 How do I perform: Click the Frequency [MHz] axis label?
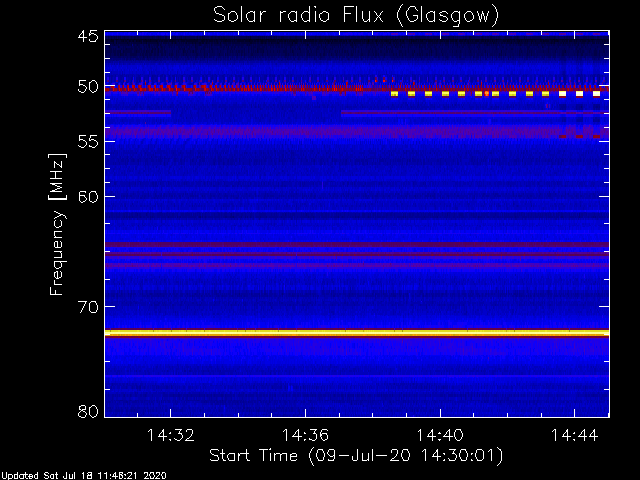tap(57, 224)
